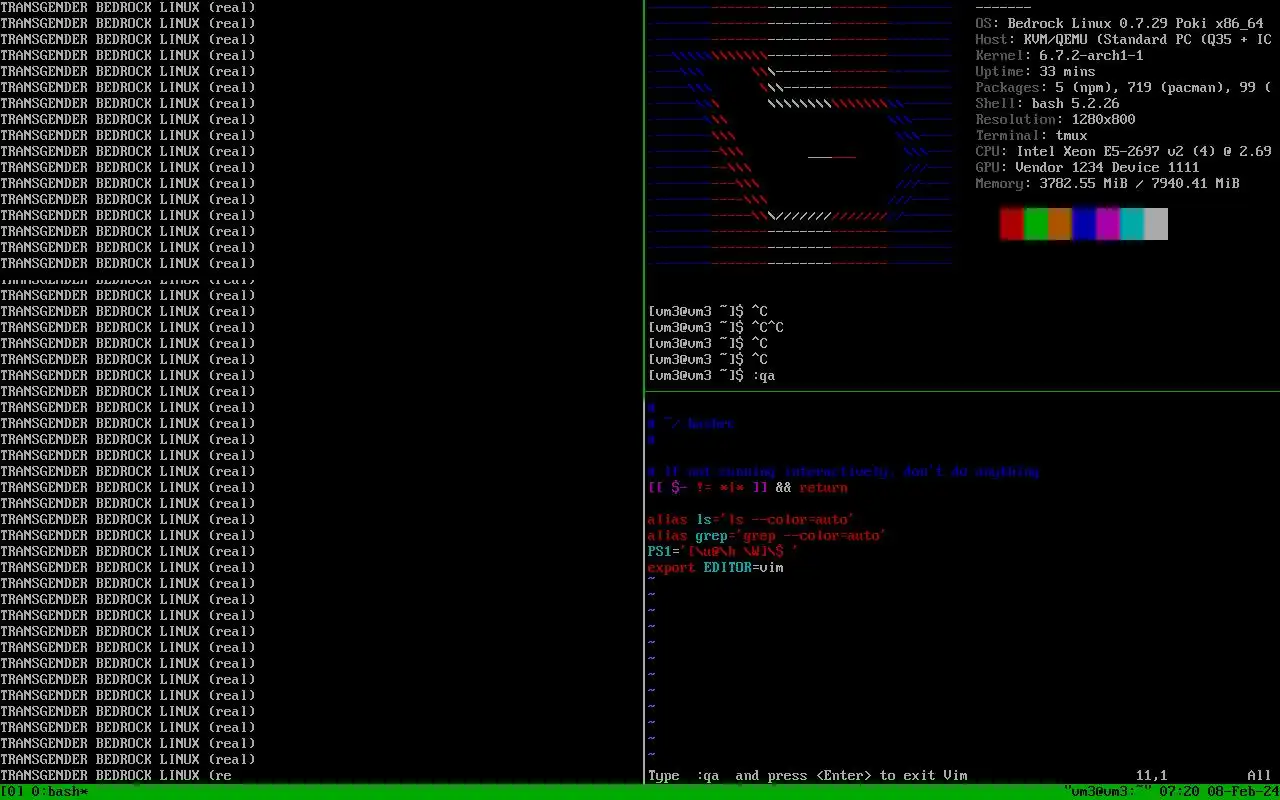The height and width of the screenshot is (800, 1280).
Task: Click the cut-off 'TRANSGENDER BEDROCK LINUX (re' bottom line
Action: (x=116, y=775)
